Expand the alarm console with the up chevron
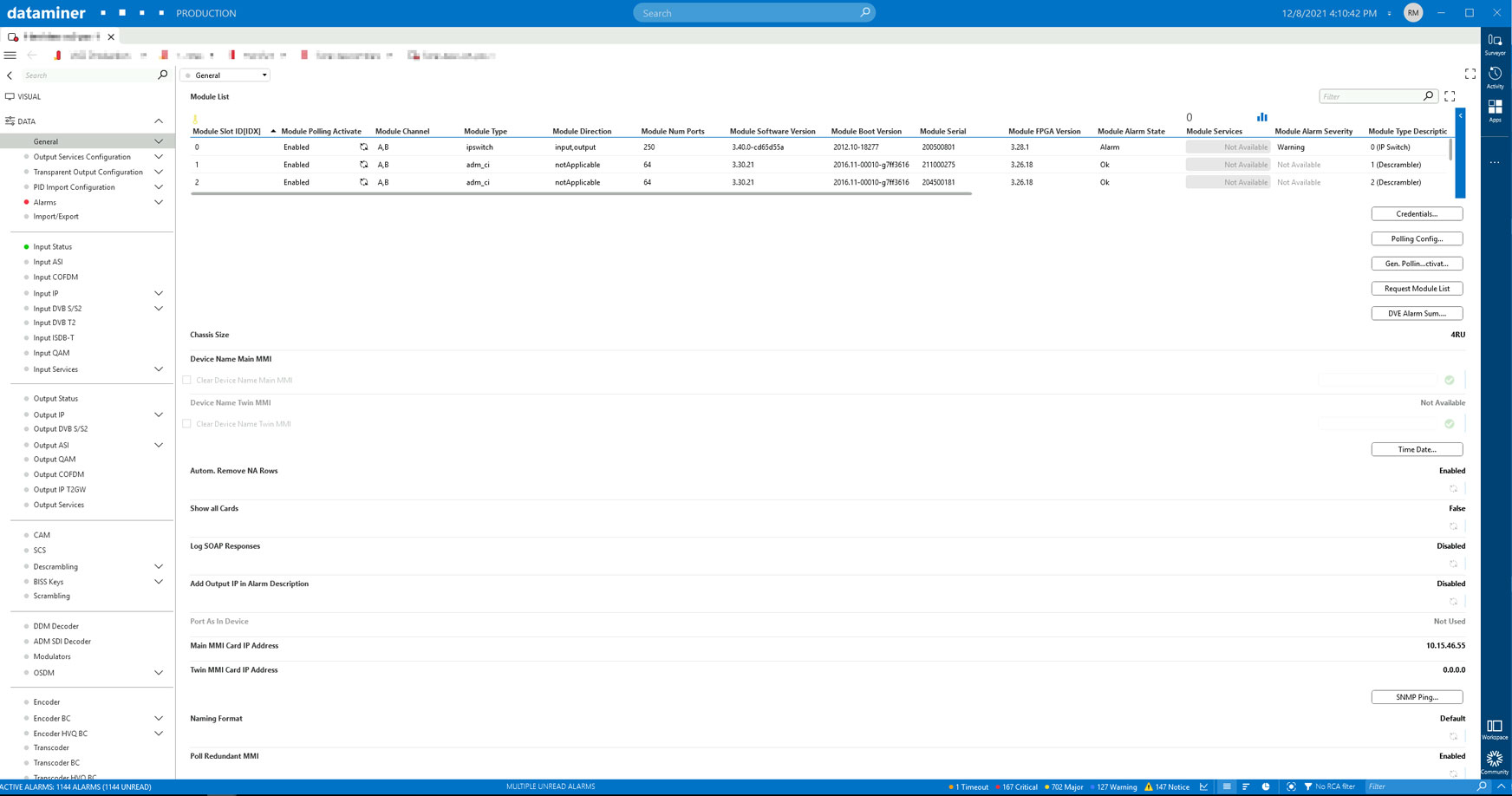The height and width of the screenshot is (796, 1512). 1501,786
